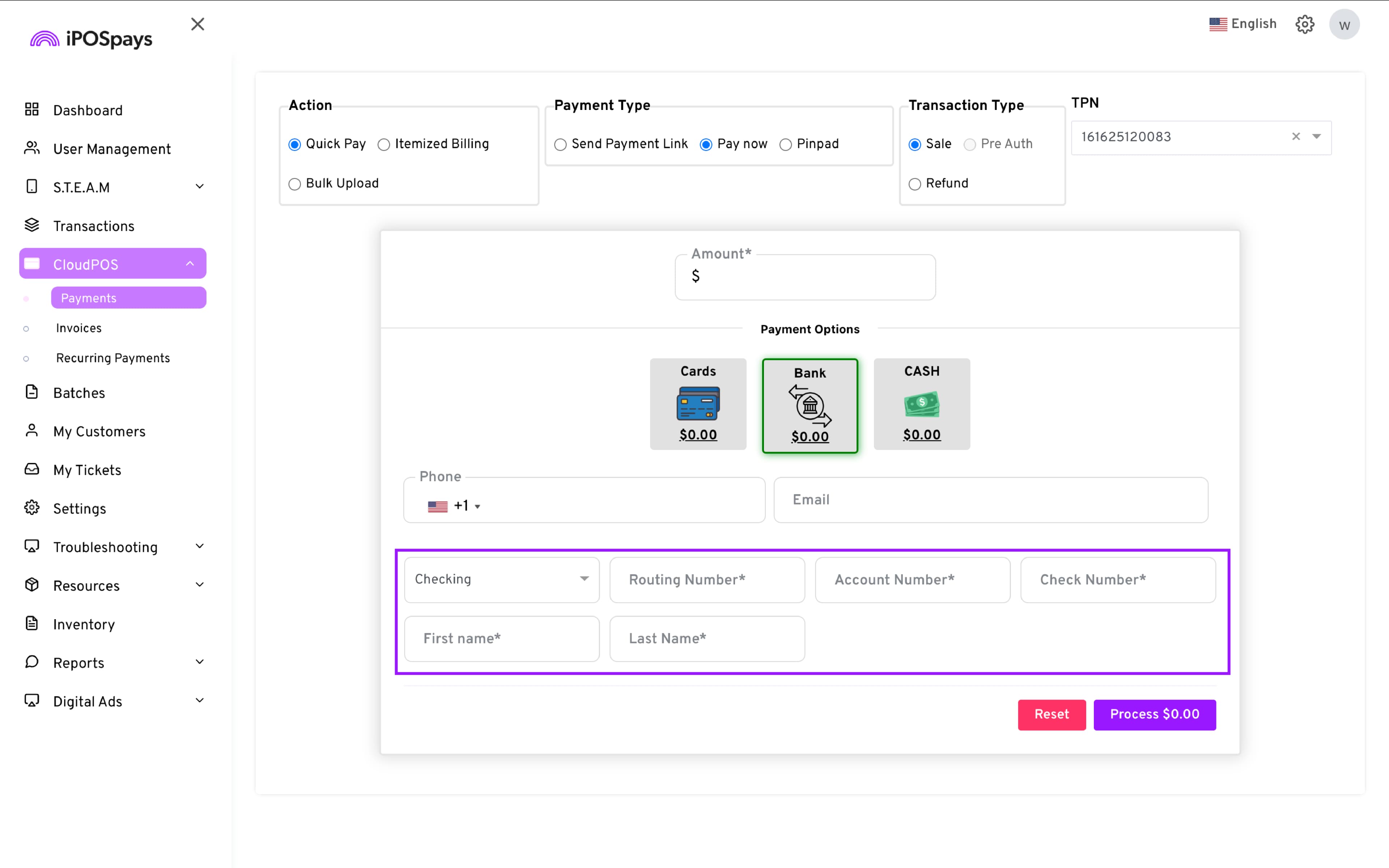Select the Itemized Billing radio button

click(384, 145)
